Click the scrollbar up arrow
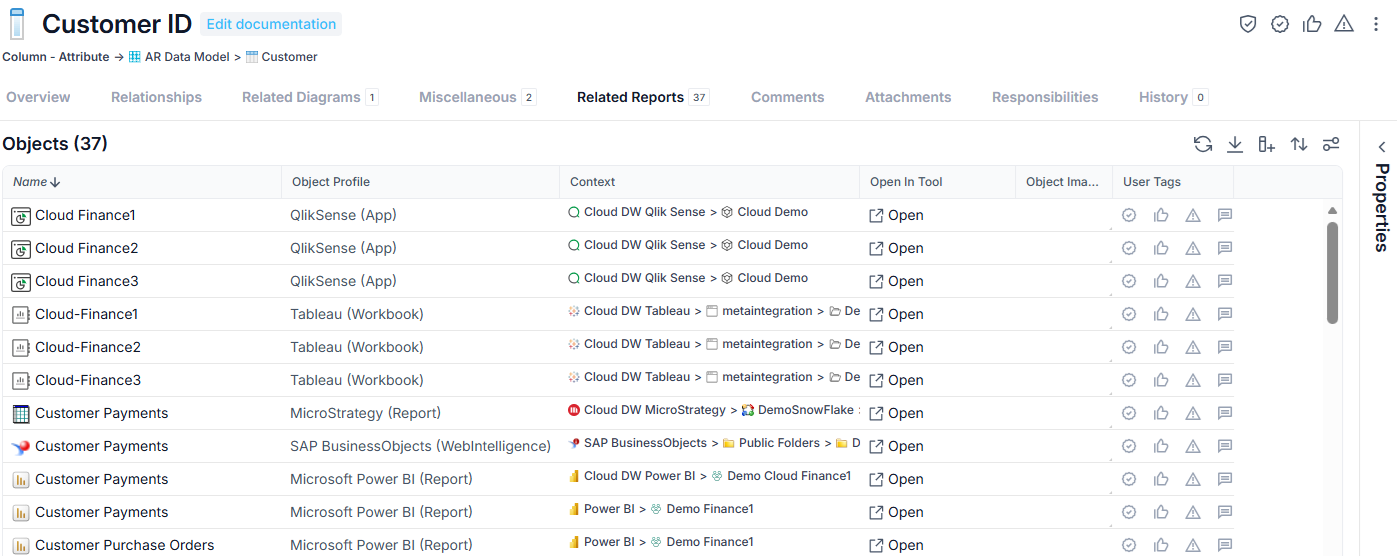Viewport: 1397px width, 556px height. tap(1332, 211)
